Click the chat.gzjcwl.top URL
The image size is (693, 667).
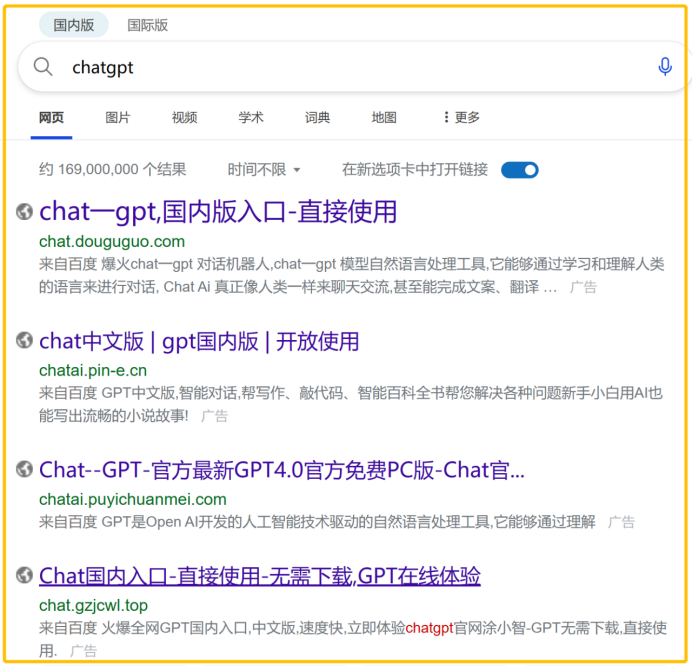point(93,606)
